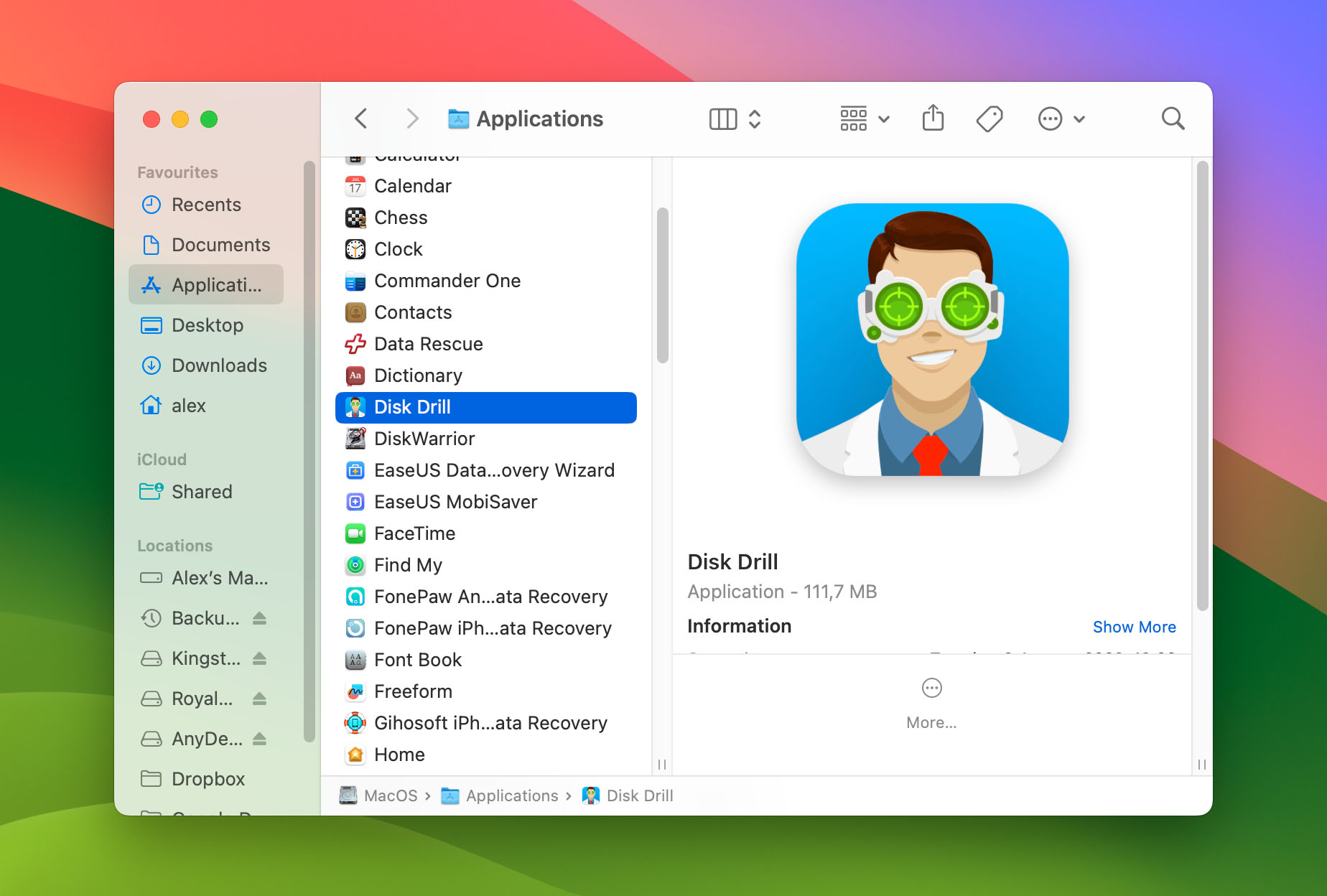The height and width of the screenshot is (896, 1327).
Task: Open the toolbar ellipsis action menu
Action: point(1061,118)
